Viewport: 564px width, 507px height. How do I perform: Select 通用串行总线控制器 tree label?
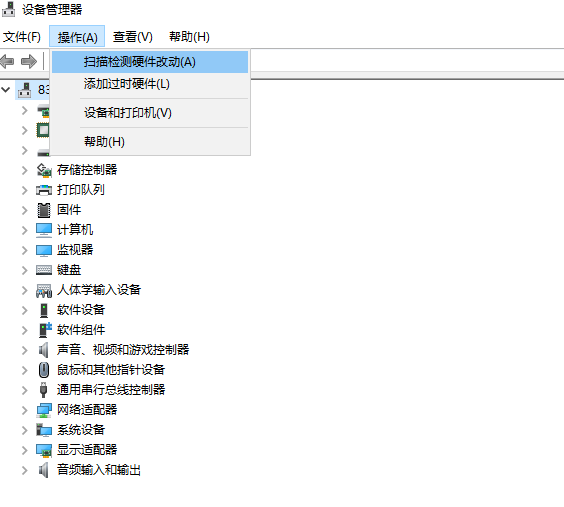(111, 390)
